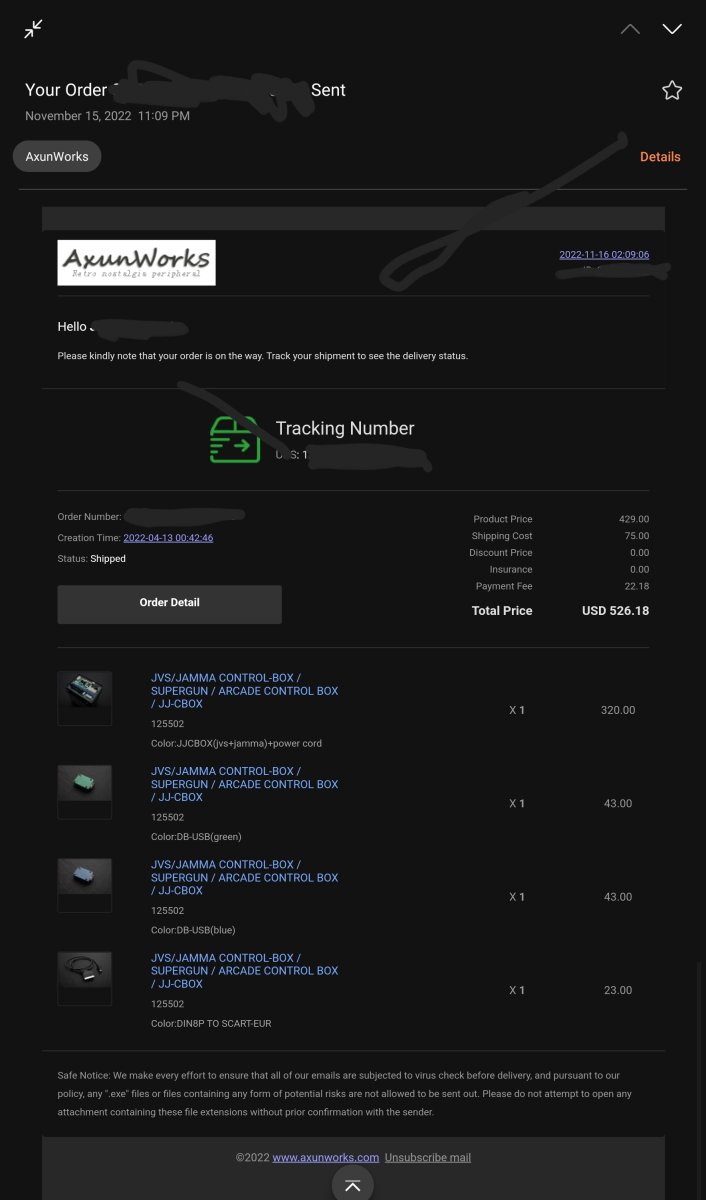Image resolution: width=706 pixels, height=1200 pixels.
Task: Go to previous email with up chevron
Action: (x=630, y=29)
